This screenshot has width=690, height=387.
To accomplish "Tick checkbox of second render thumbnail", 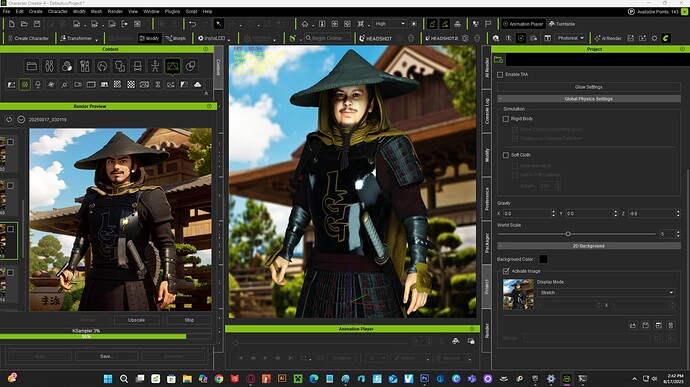I will click(11, 186).
